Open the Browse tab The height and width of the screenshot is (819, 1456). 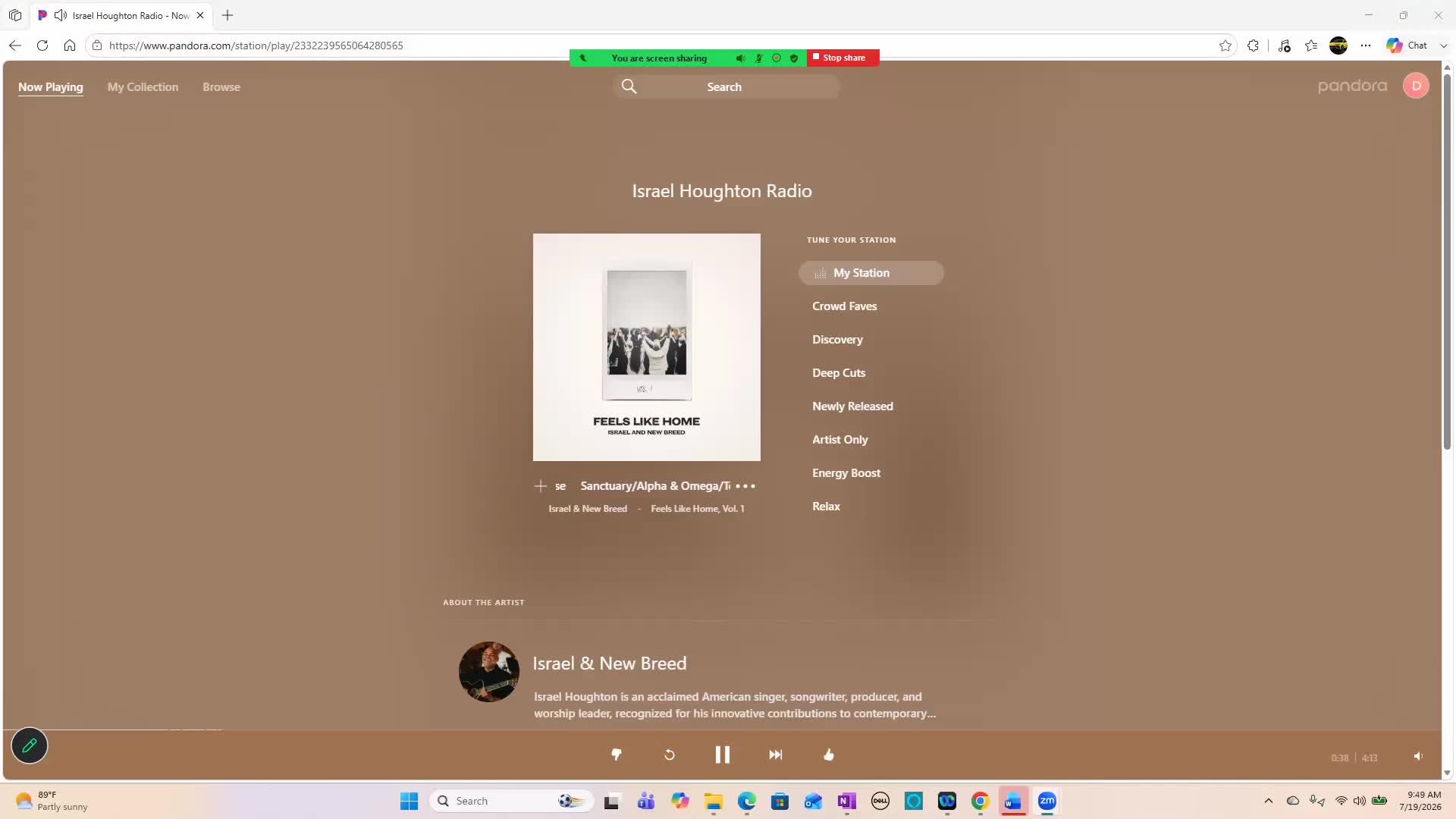tap(221, 87)
